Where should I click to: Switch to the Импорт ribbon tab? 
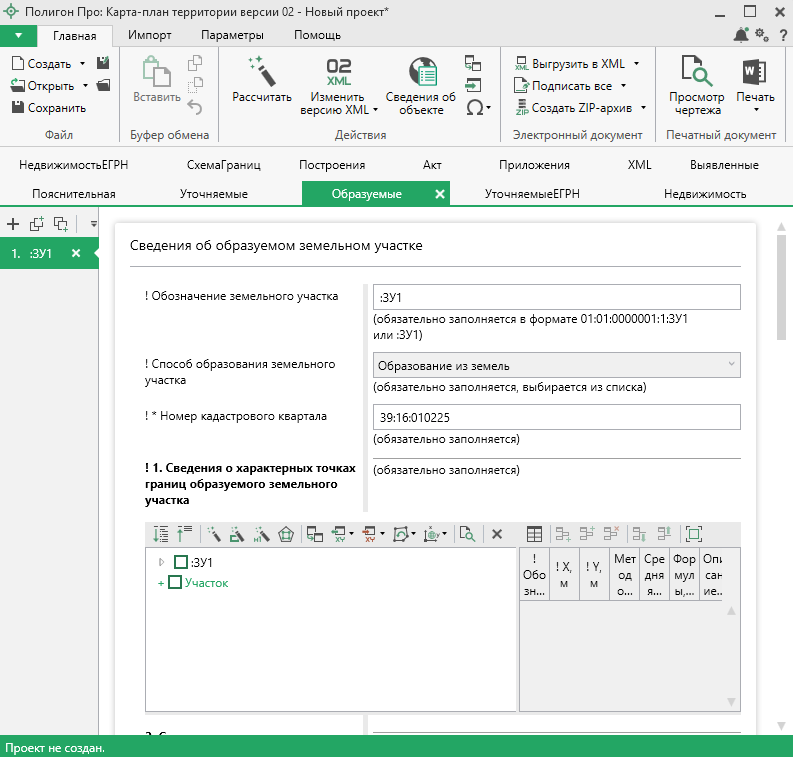[x=149, y=36]
